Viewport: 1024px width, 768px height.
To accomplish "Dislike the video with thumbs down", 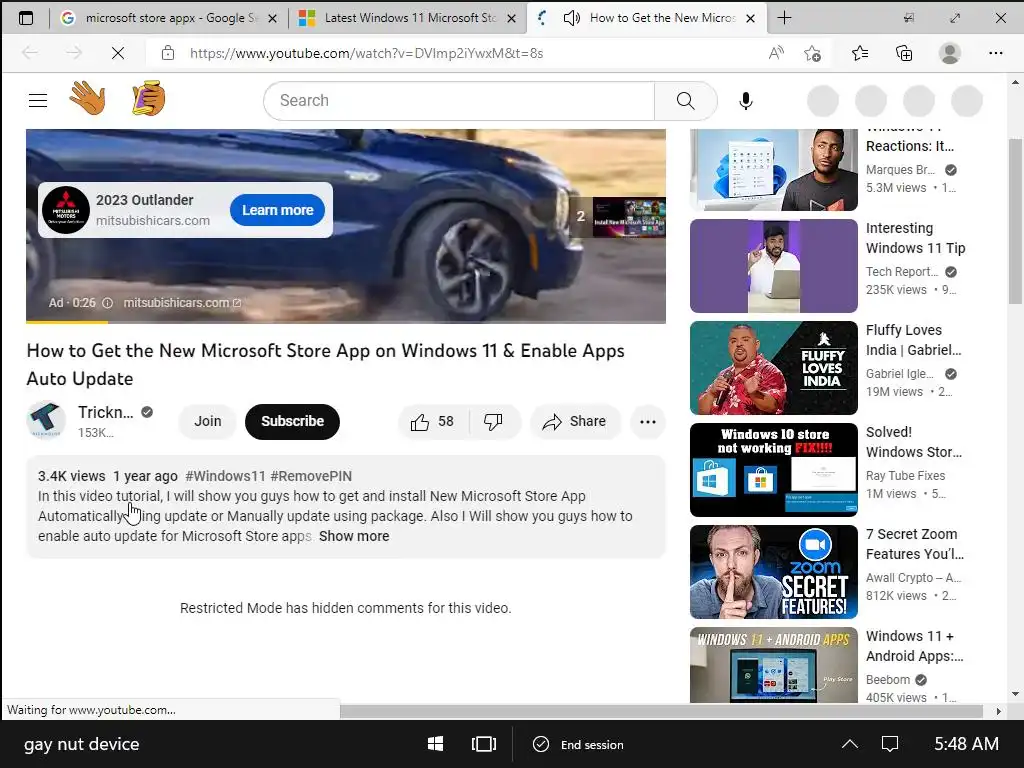I will coord(494,422).
